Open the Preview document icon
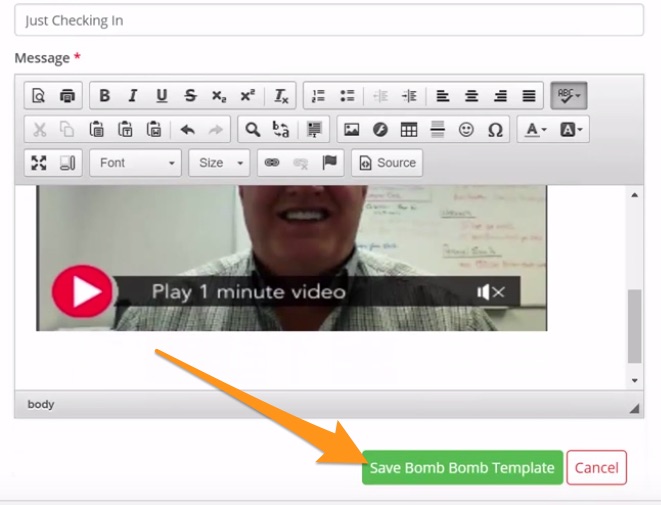This screenshot has height=505, width=661. coord(39,96)
